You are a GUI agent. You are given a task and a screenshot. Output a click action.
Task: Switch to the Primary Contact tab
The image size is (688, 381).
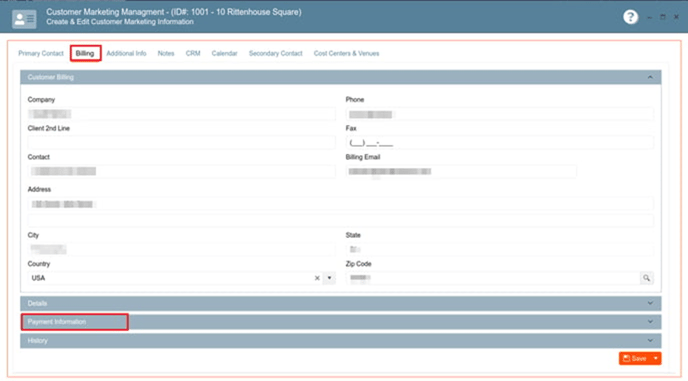point(41,54)
